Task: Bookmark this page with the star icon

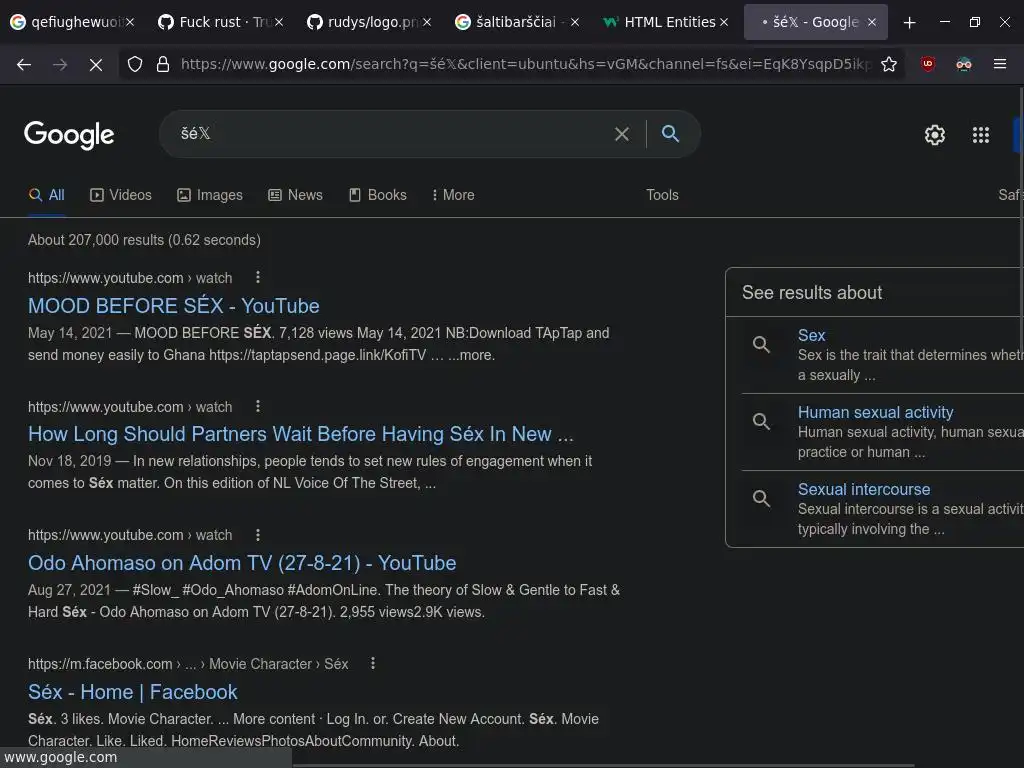Action: (x=888, y=64)
